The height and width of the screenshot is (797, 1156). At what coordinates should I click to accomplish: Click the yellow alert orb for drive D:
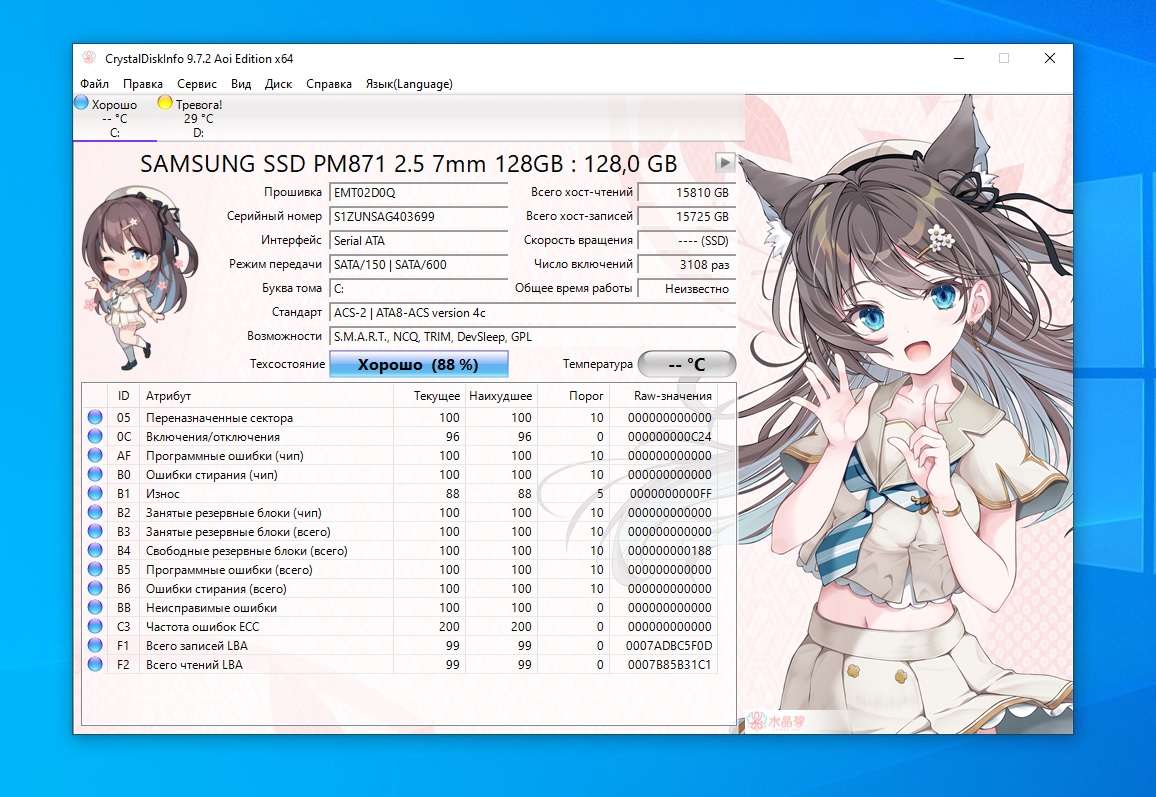[x=165, y=103]
